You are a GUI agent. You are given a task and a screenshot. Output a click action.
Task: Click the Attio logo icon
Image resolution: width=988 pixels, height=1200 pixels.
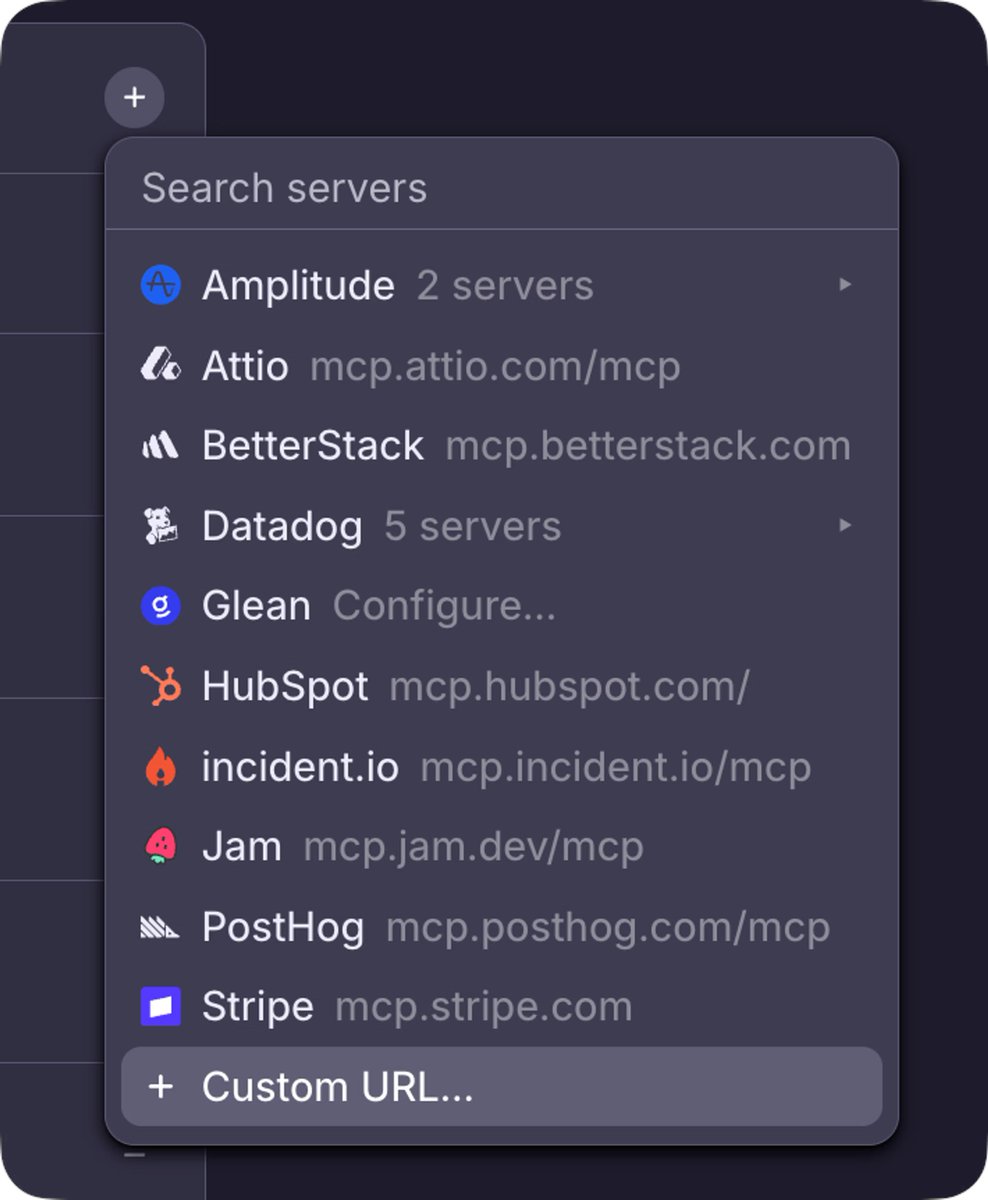pyautogui.click(x=160, y=366)
